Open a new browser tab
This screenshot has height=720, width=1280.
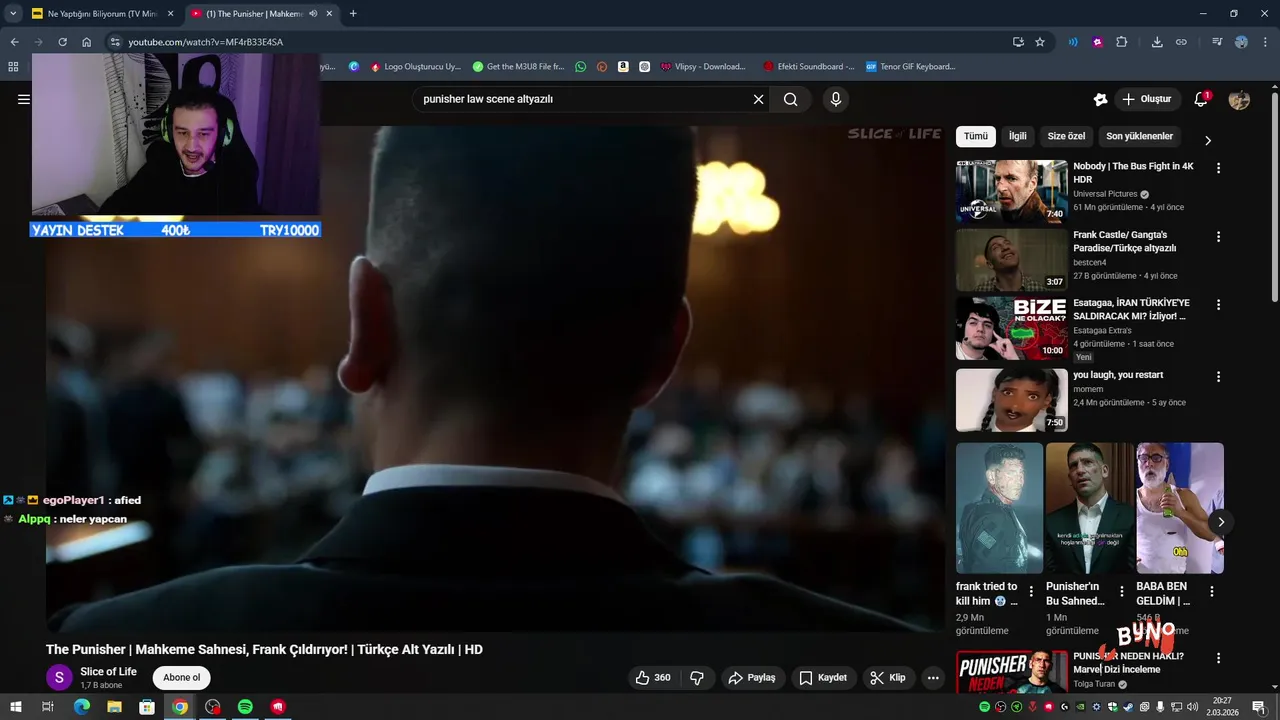pos(353,14)
